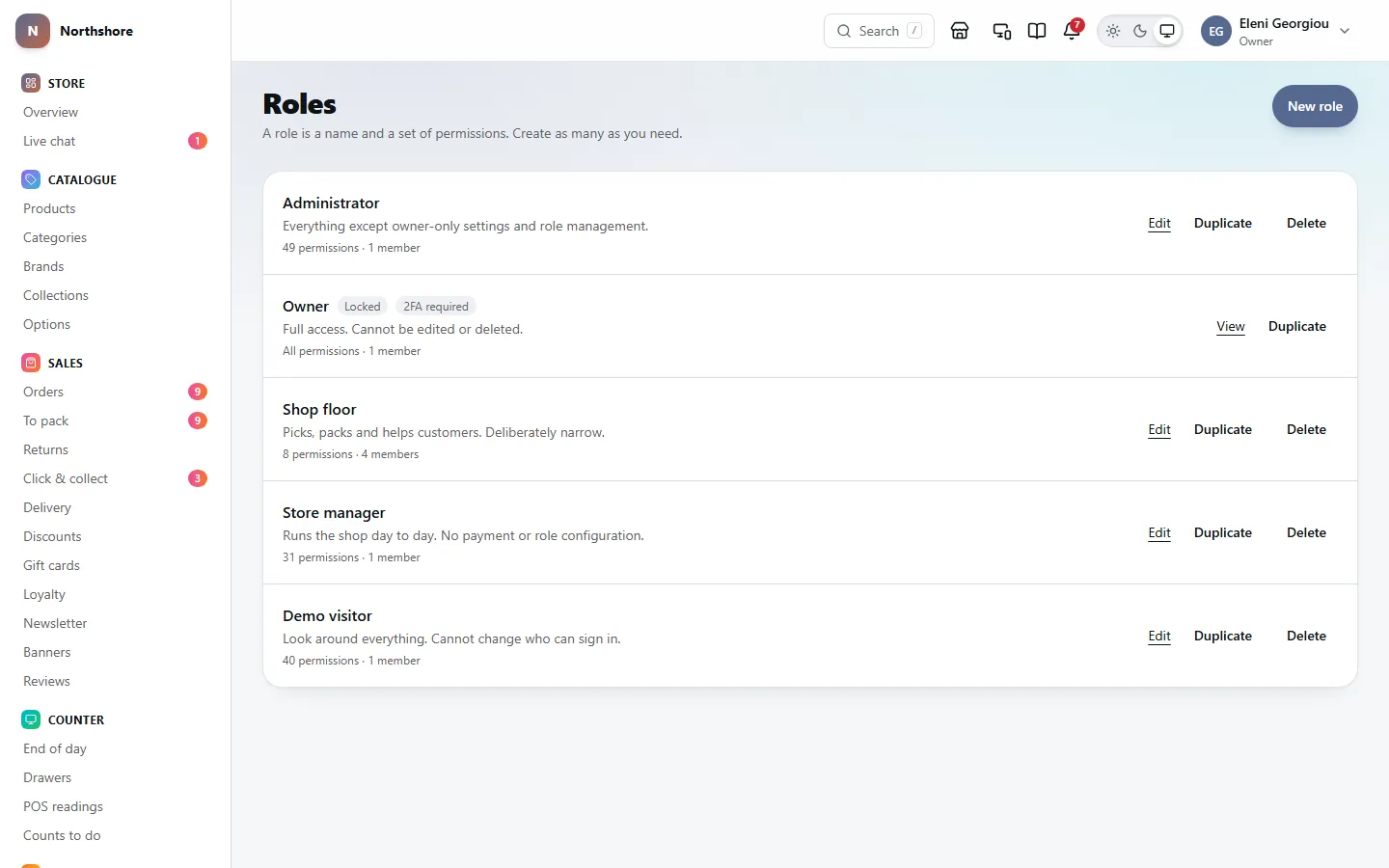Click the STORE section icon

click(31, 83)
